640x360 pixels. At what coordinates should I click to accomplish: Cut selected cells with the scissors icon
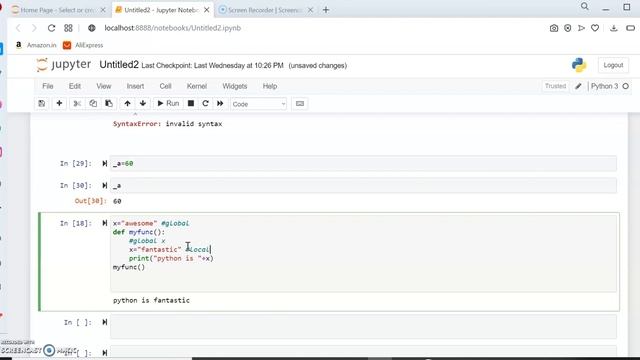coord(77,104)
